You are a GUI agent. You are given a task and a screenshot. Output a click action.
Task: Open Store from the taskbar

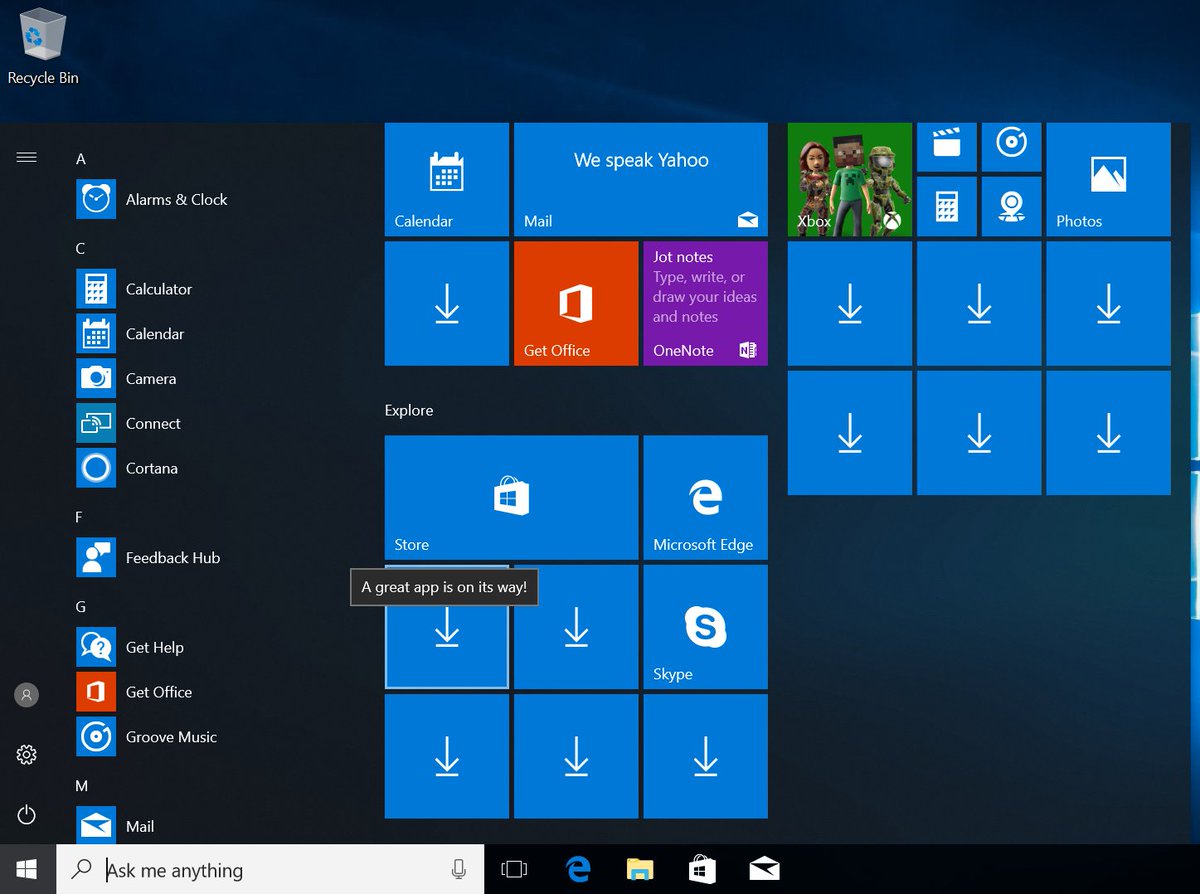(702, 869)
